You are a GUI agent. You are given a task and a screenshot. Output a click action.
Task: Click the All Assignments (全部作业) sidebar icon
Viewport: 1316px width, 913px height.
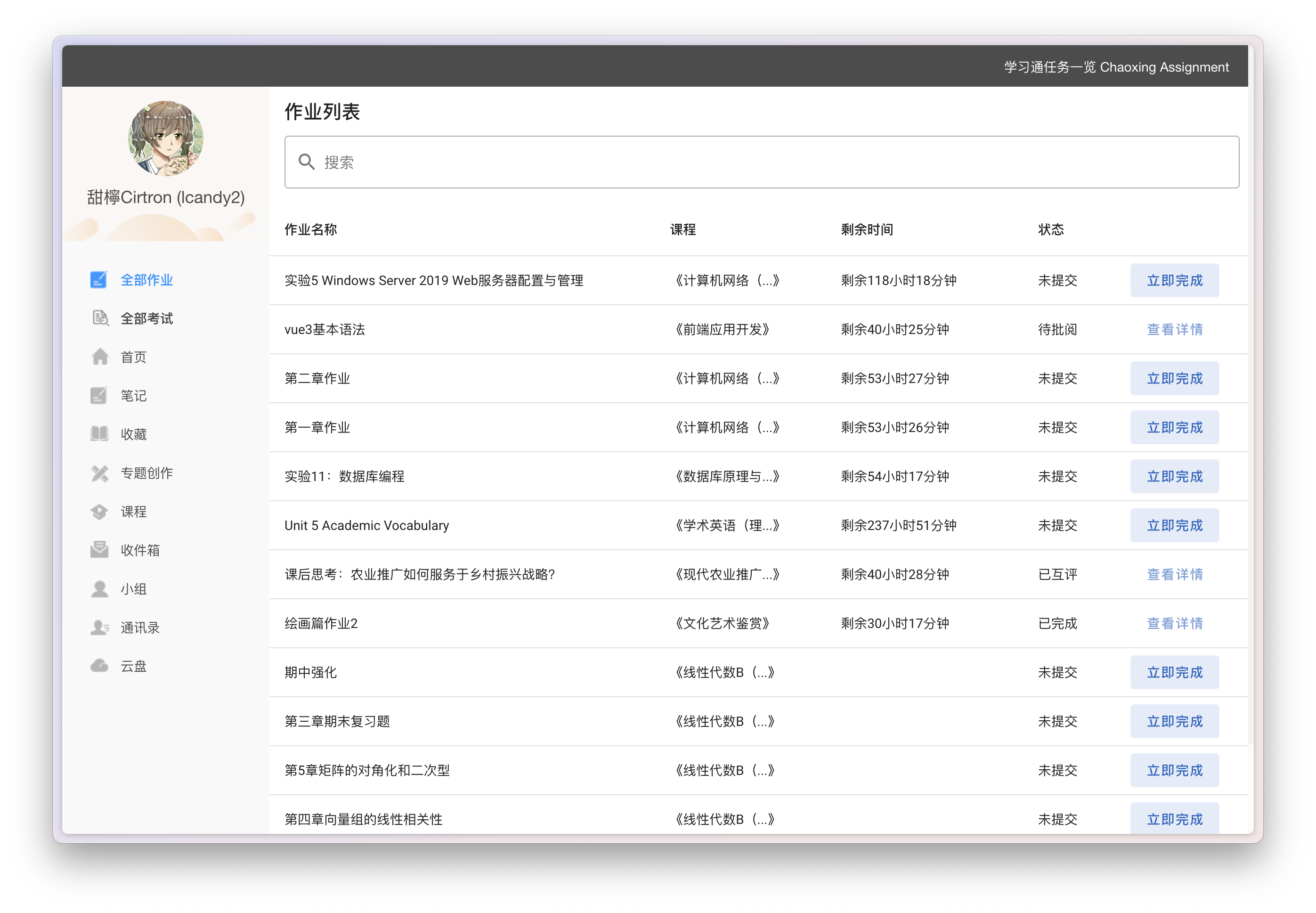(x=98, y=280)
